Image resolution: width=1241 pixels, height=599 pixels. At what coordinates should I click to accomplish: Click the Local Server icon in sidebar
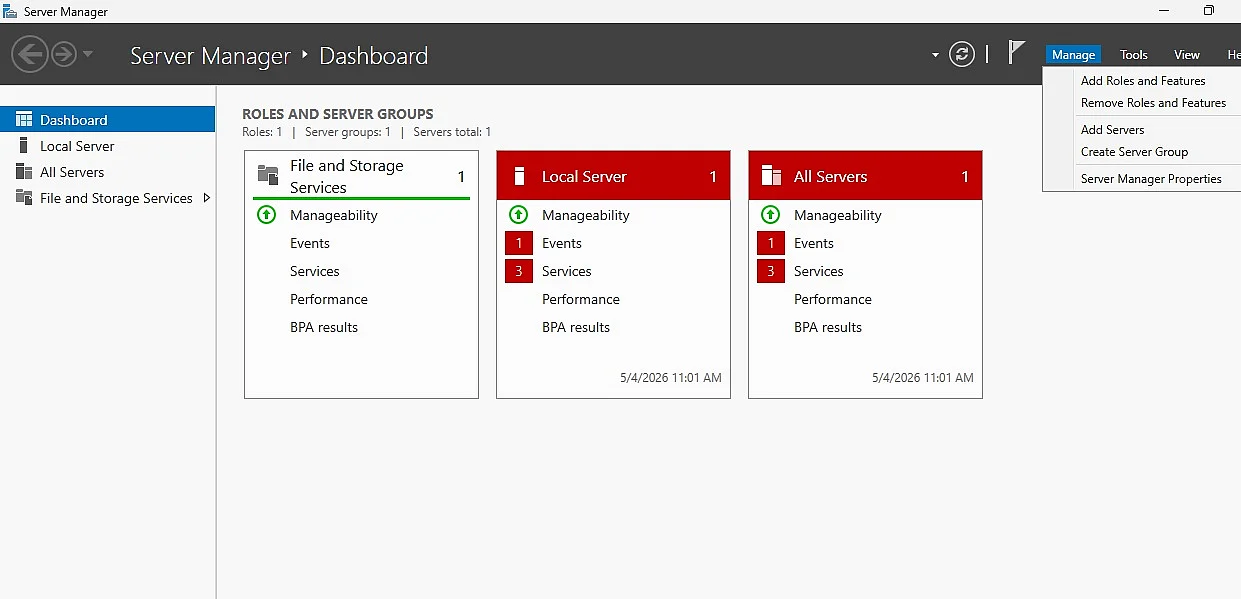24,146
